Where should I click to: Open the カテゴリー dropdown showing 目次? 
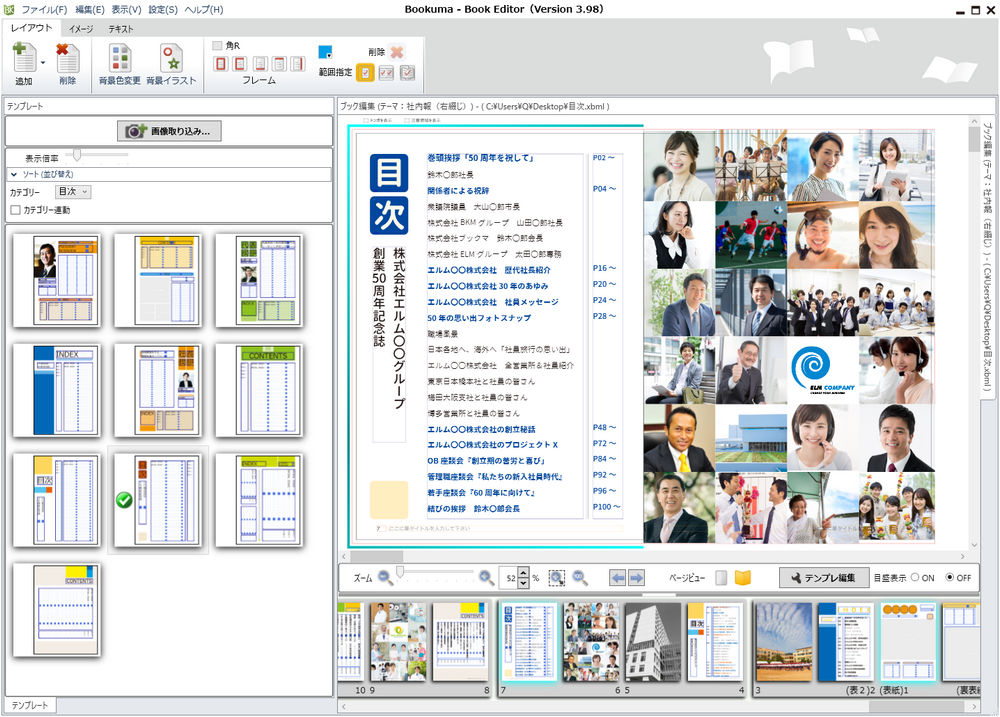tap(72, 191)
